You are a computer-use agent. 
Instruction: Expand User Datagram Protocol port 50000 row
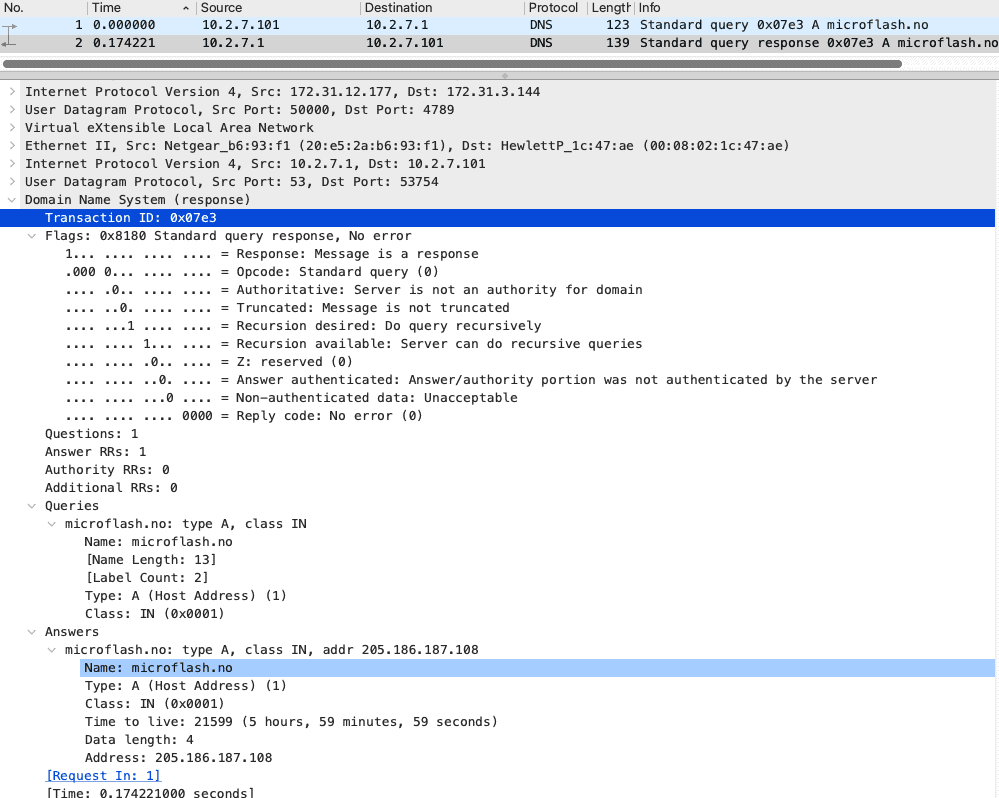click(x=11, y=109)
